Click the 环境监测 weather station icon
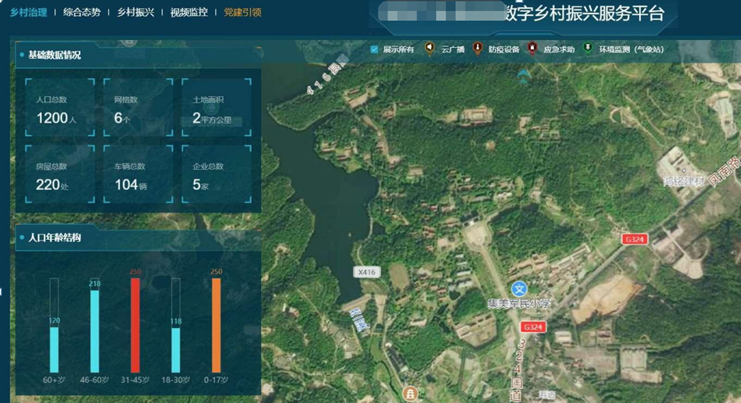 (587, 48)
